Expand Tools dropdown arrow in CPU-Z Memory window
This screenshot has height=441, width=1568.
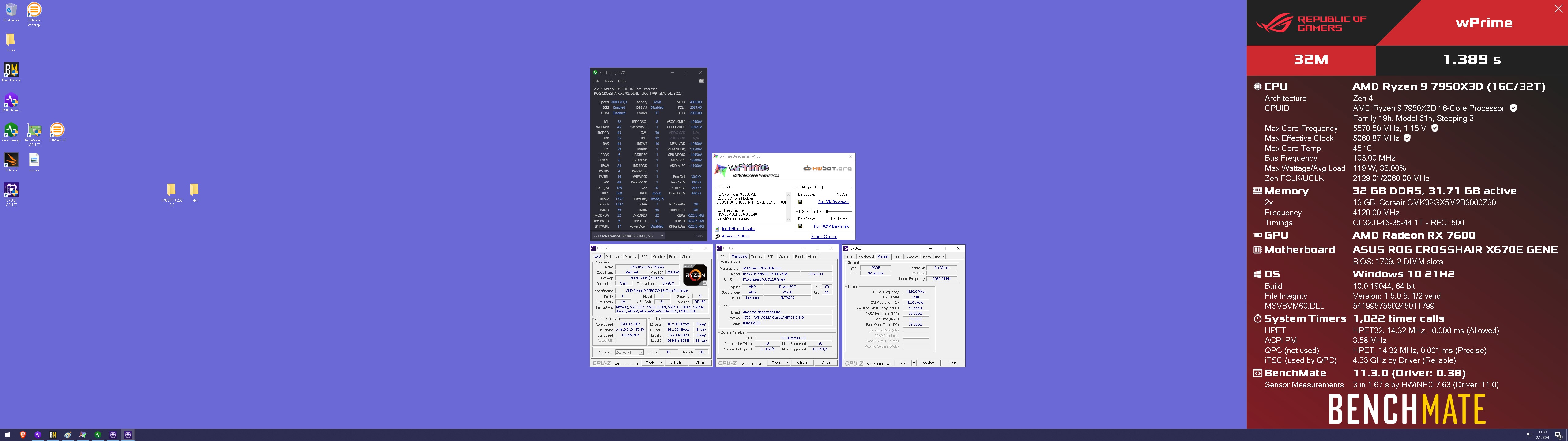coord(914,362)
